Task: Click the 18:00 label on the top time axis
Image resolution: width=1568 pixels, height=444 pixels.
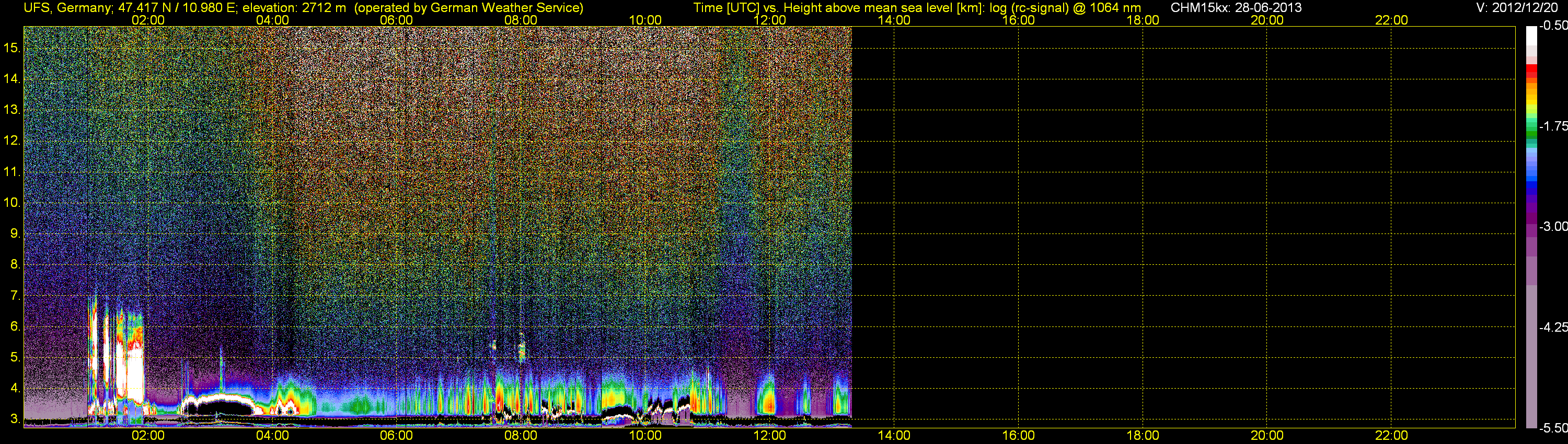Action: [1143, 20]
